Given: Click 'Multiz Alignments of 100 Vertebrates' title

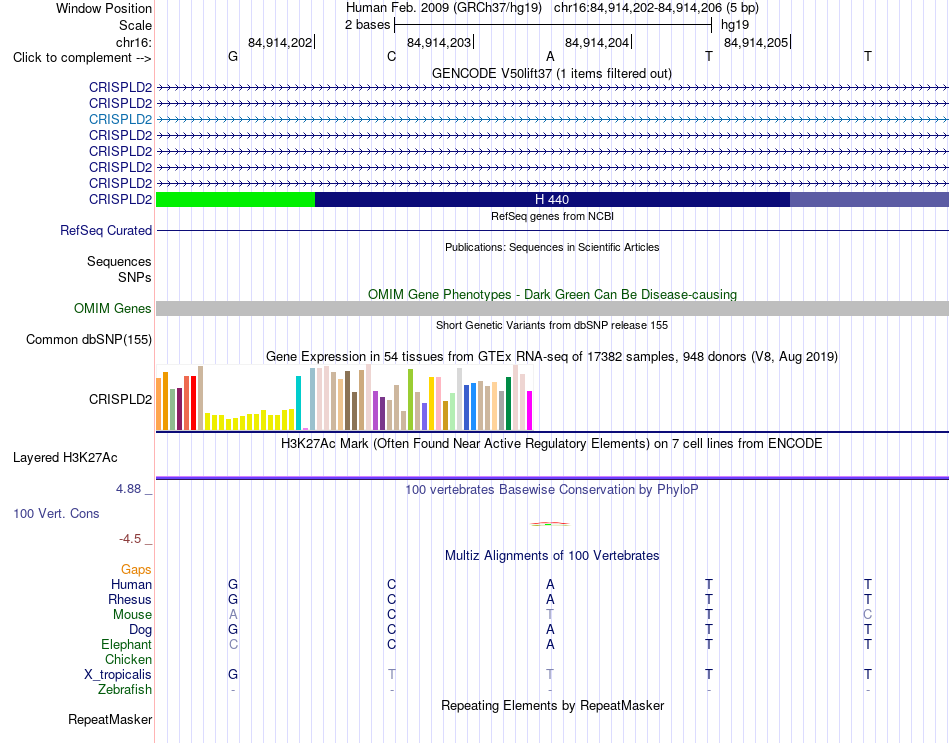Looking at the screenshot, I should (552, 556).
